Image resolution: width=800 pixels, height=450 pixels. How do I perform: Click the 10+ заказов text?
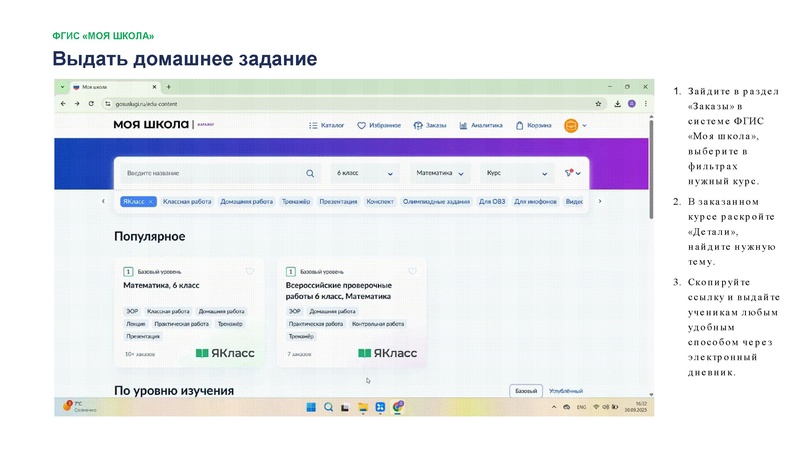pyautogui.click(x=140, y=354)
